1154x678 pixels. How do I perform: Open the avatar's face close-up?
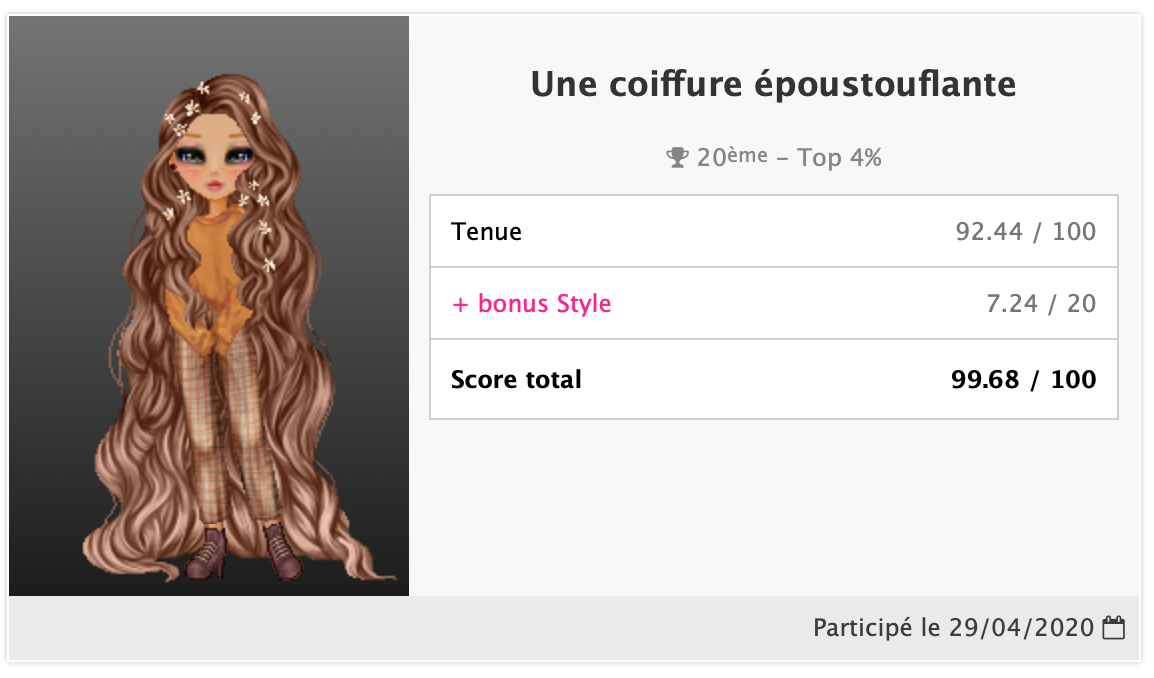212,158
